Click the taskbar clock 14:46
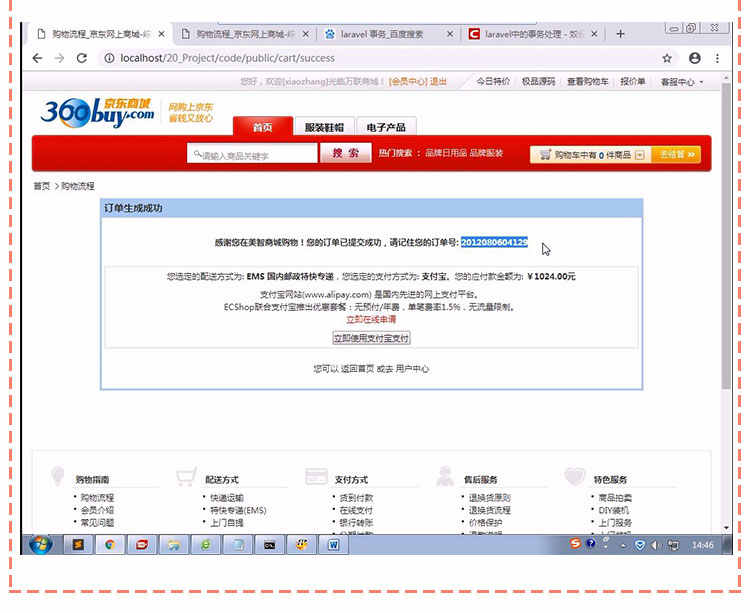The height and width of the screenshot is (613, 750). tap(702, 545)
